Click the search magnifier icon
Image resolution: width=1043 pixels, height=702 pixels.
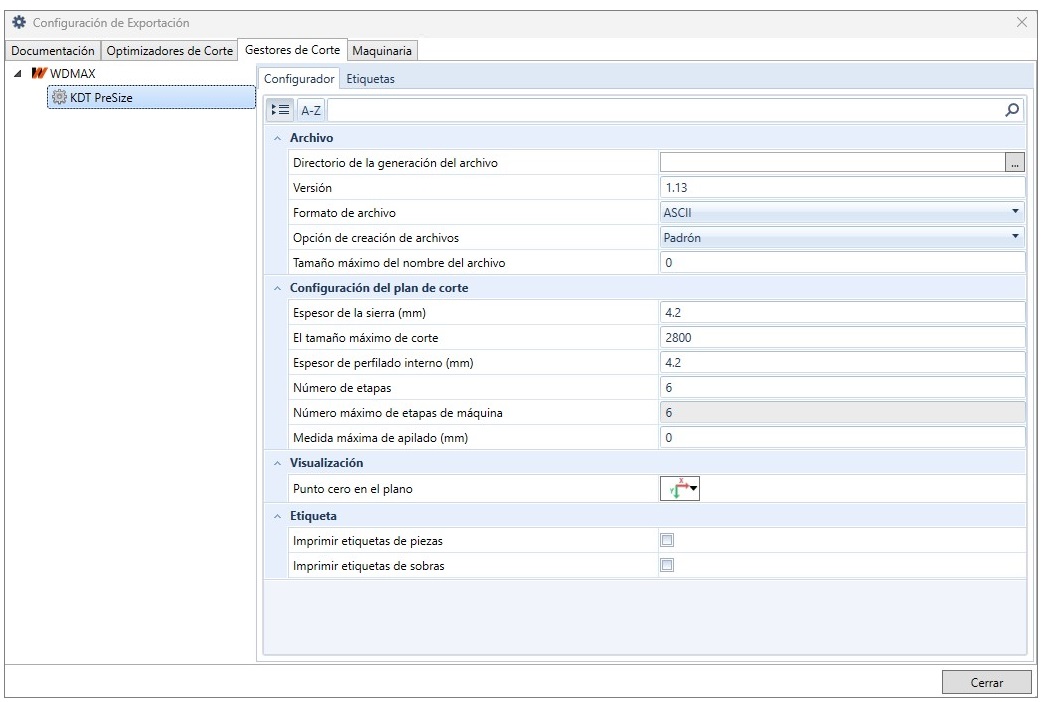(x=1012, y=110)
